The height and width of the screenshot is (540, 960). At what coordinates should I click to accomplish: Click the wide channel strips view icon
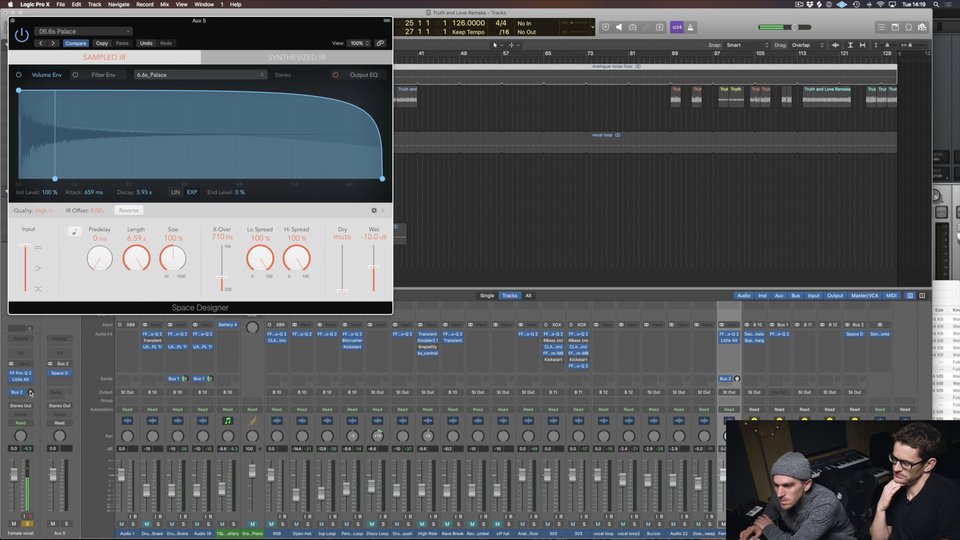[x=922, y=296]
